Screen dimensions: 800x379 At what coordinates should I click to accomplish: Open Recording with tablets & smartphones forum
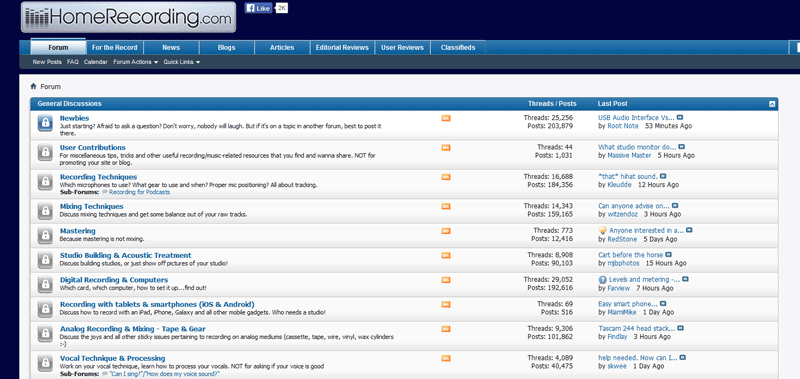pos(157,305)
